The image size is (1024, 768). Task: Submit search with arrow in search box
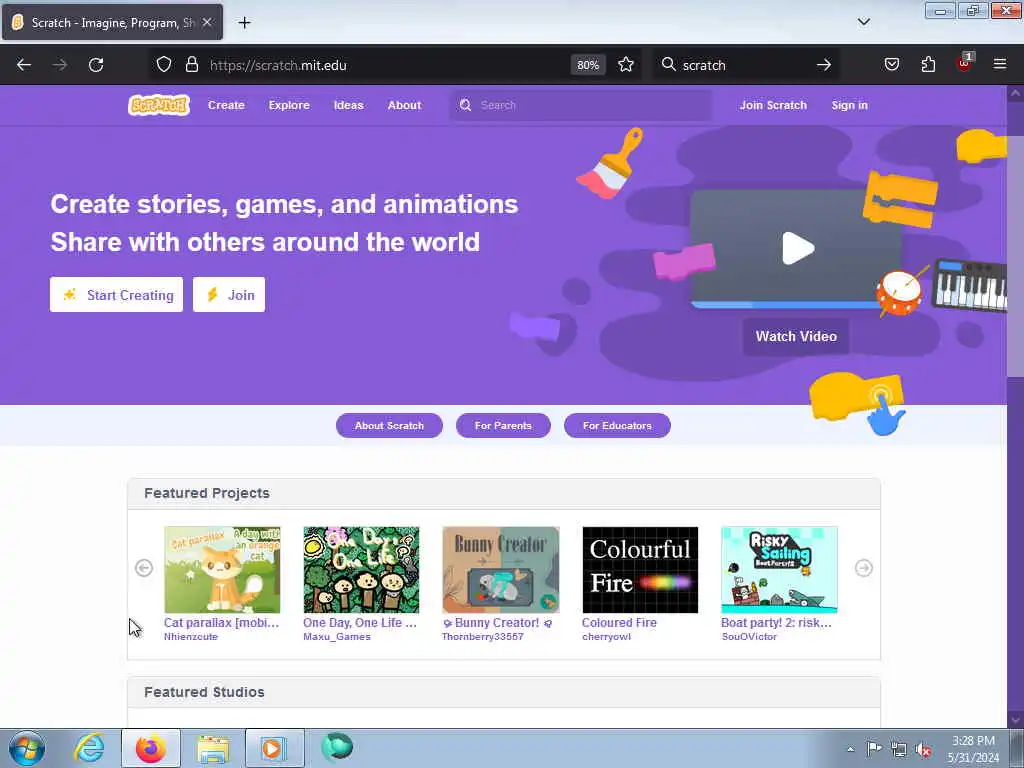coord(824,65)
